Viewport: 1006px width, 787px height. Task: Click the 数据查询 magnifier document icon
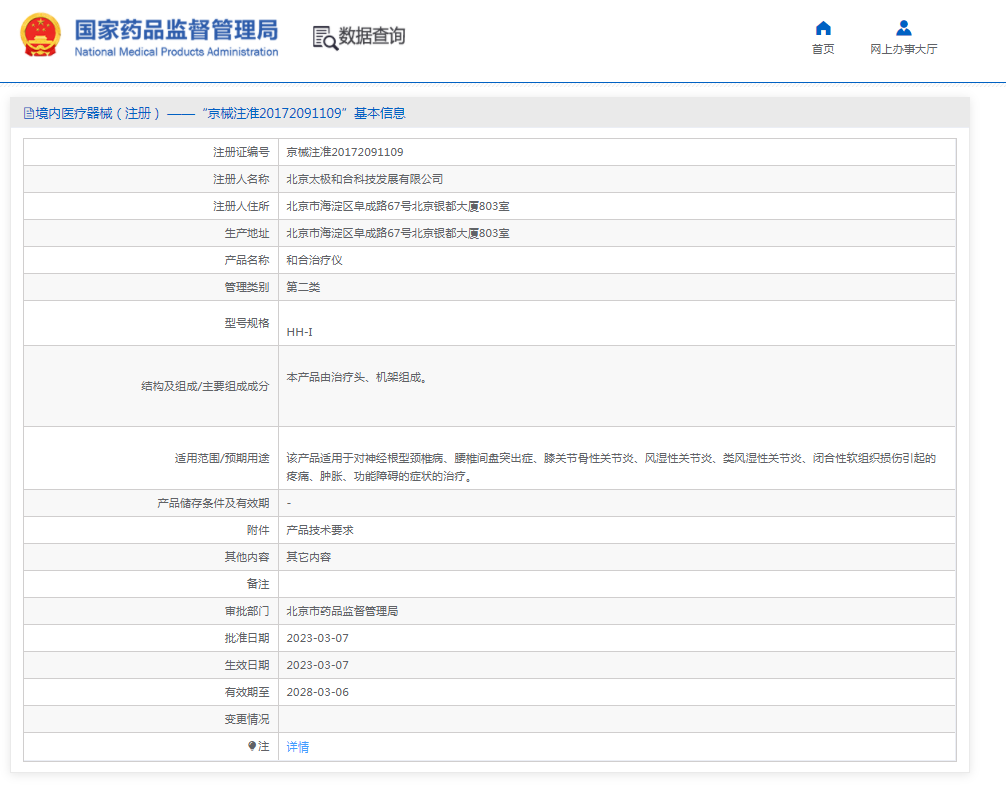325,38
